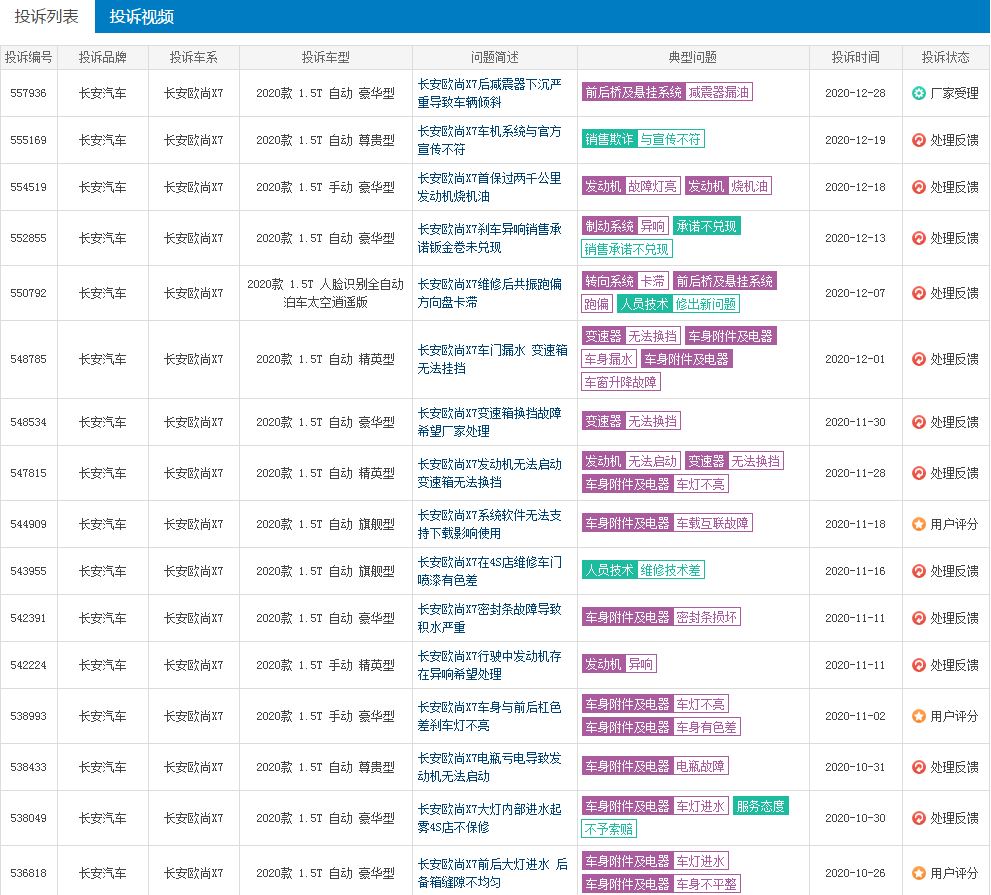Viewport: 991px width, 895px height.
Task: Click the 车身有色差 tag
Action: click(707, 727)
